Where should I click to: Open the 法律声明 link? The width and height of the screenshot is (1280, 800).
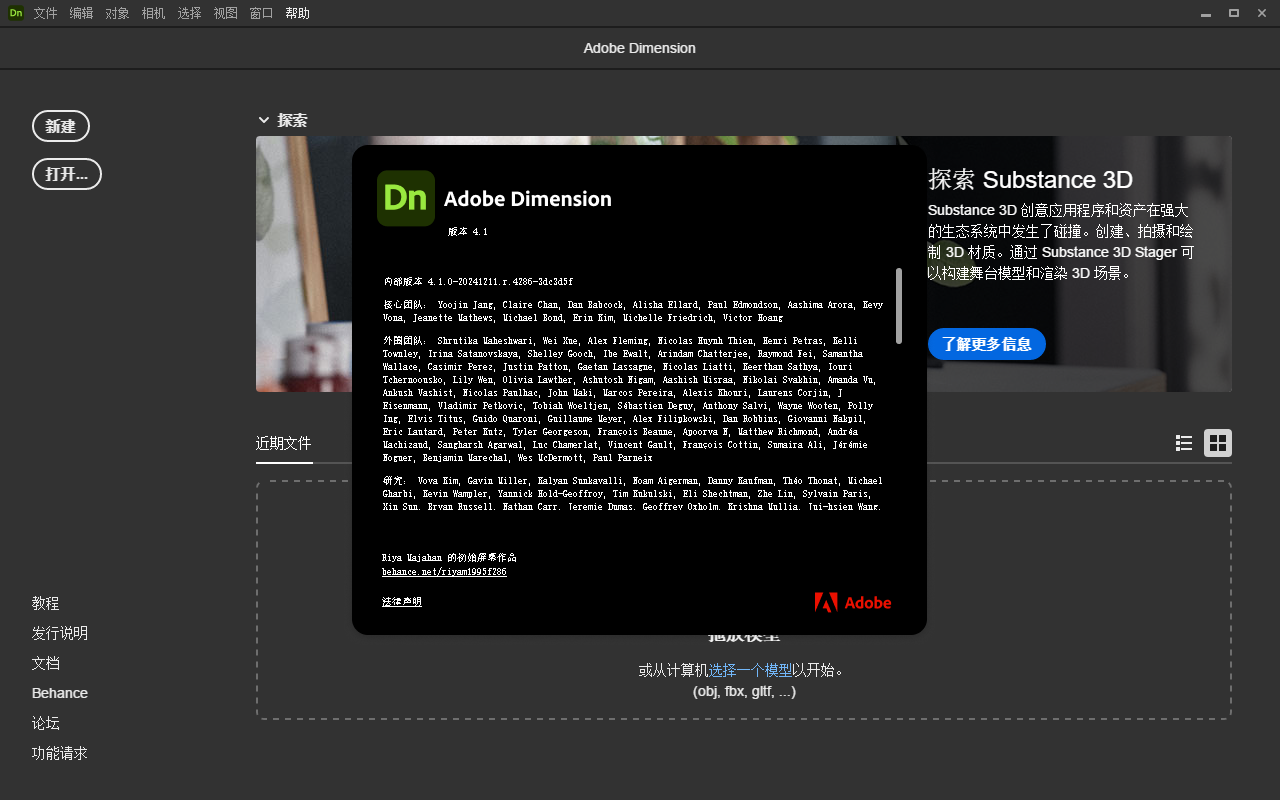(x=401, y=601)
